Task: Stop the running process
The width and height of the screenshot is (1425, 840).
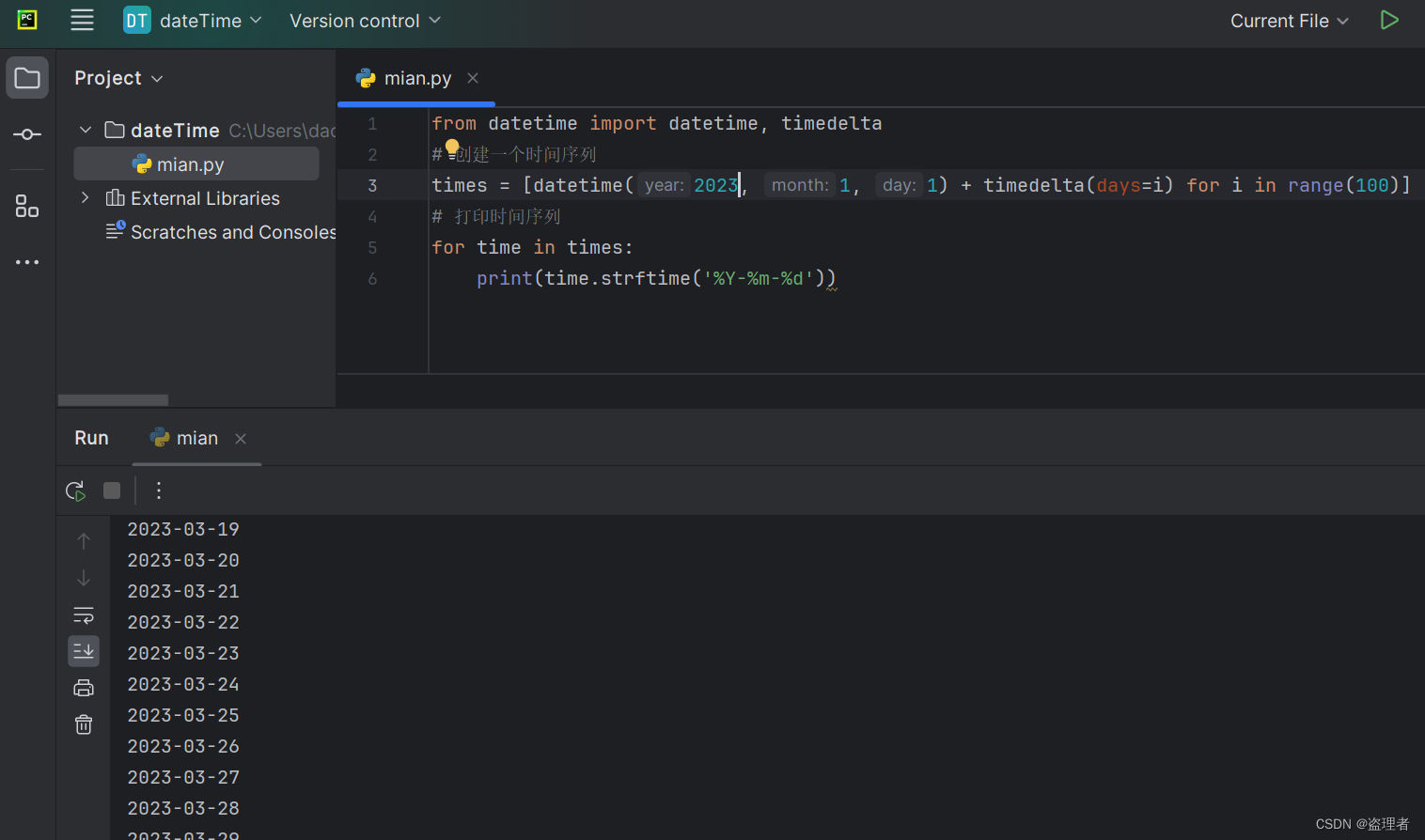Action: 112,490
